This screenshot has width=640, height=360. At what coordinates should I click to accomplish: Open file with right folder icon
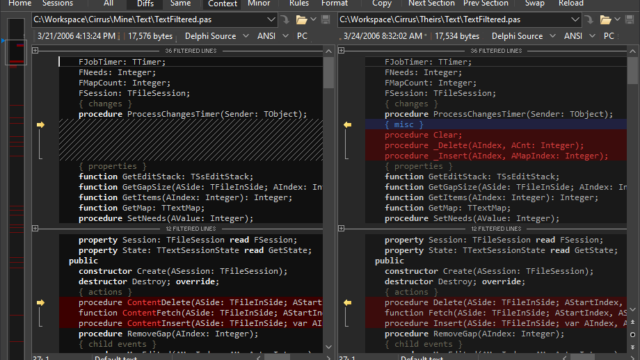[605, 20]
